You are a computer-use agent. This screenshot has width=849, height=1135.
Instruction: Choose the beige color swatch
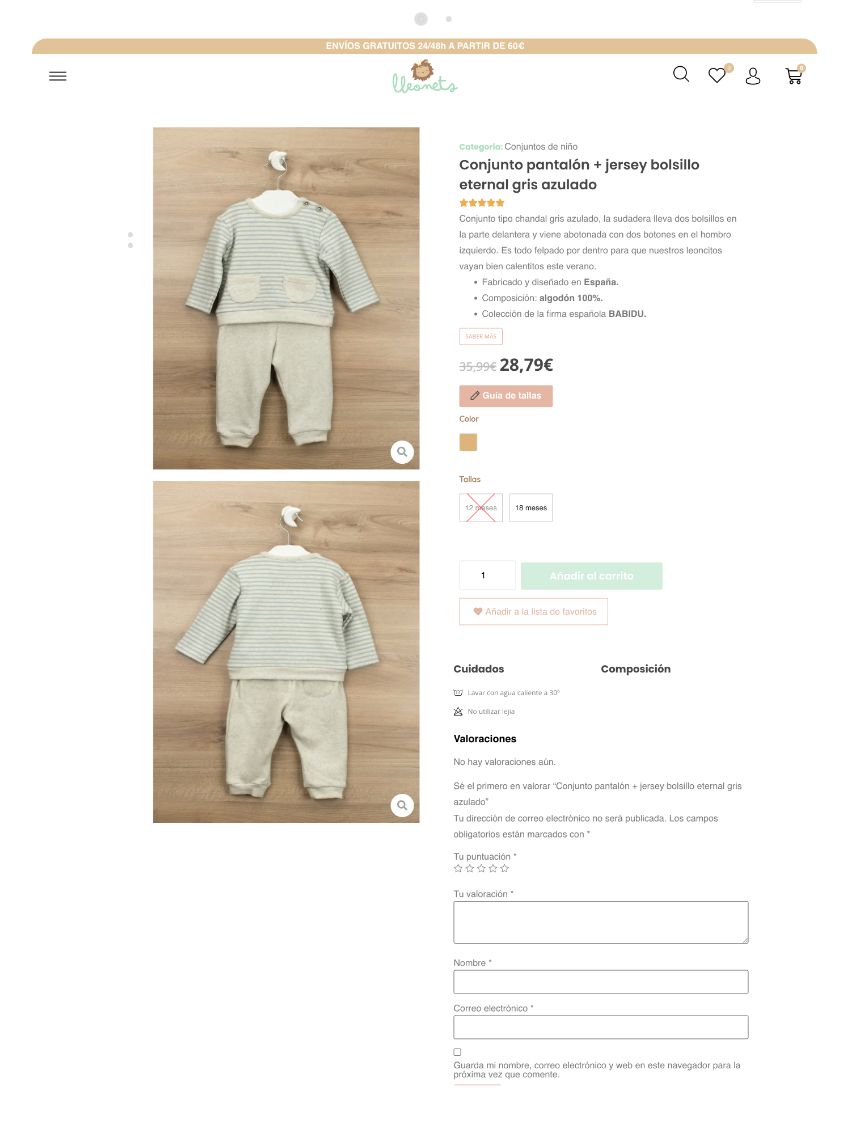468,442
